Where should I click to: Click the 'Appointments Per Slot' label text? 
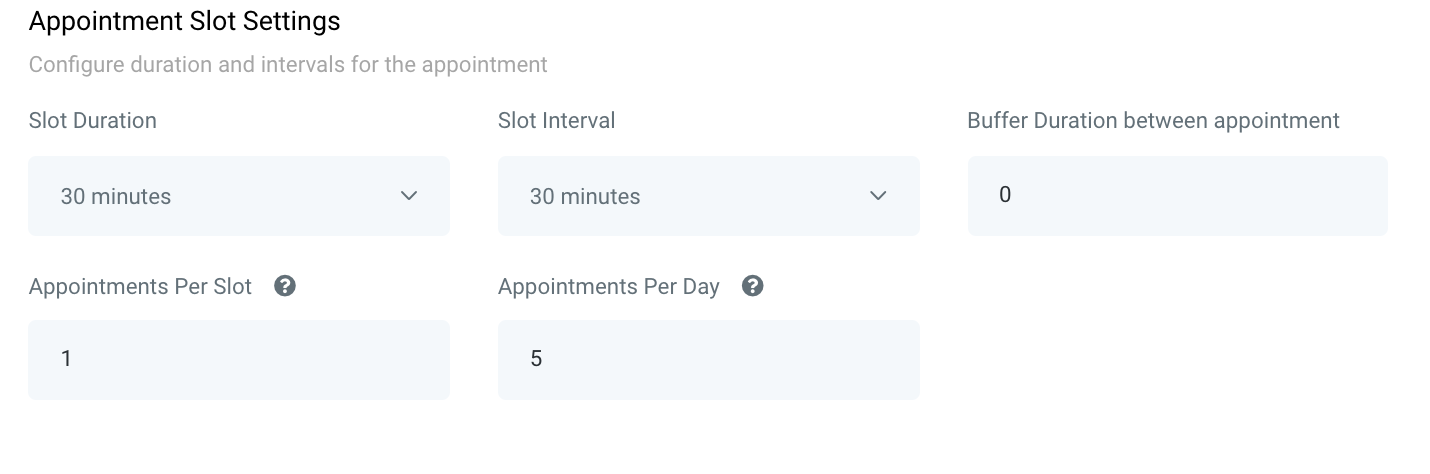tap(140, 287)
